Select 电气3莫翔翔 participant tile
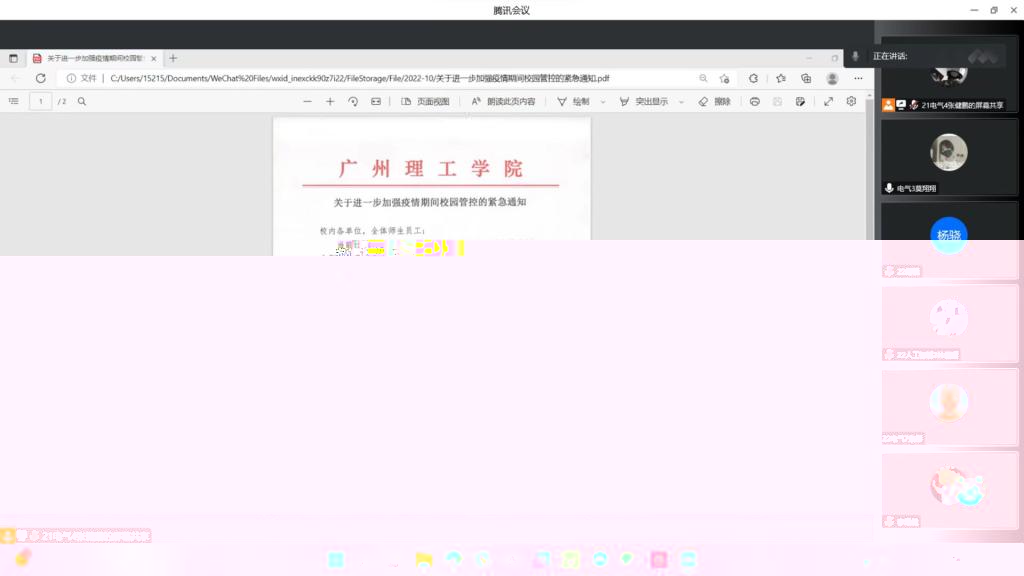 point(949,157)
